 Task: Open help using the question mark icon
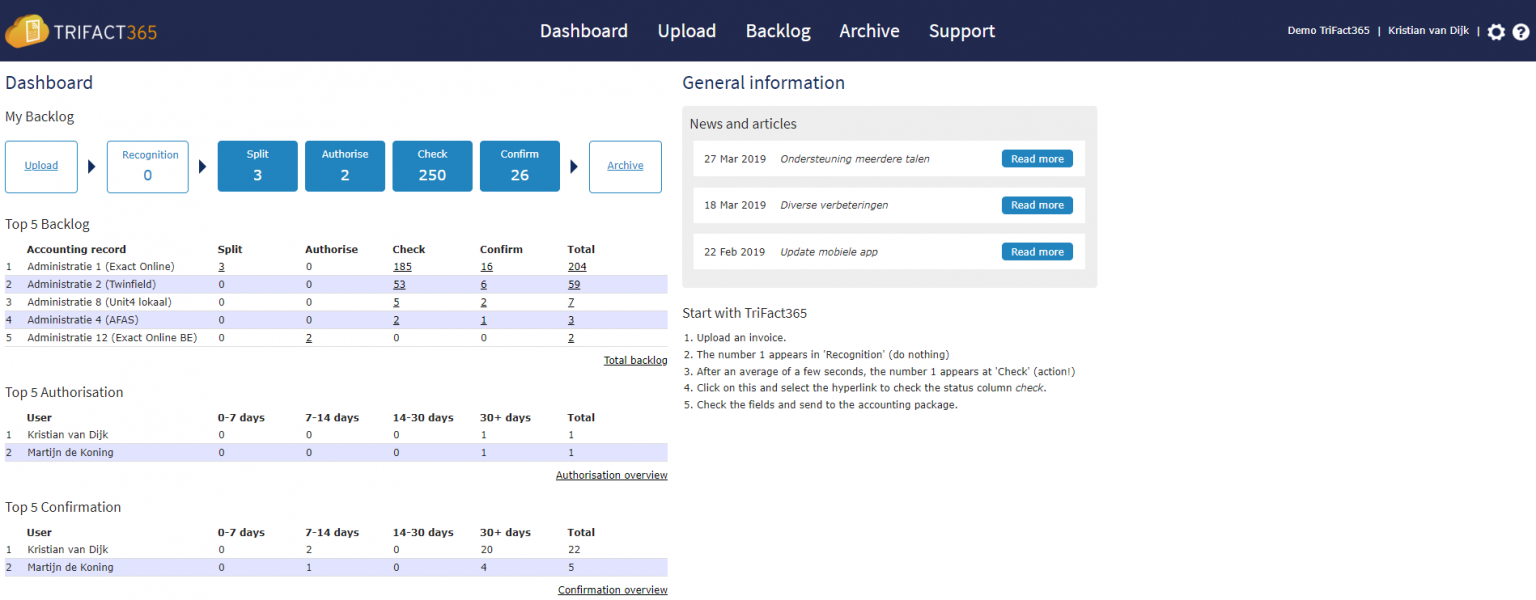coord(1523,31)
